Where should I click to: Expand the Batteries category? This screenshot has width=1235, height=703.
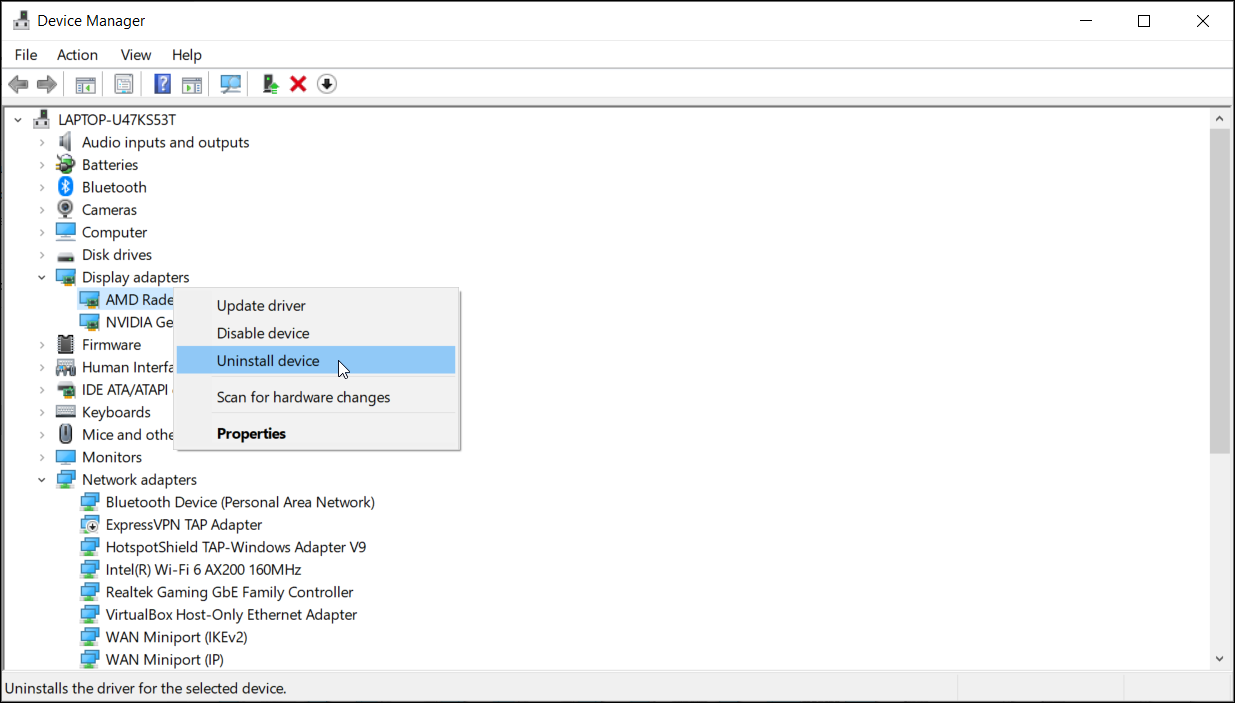pos(40,164)
